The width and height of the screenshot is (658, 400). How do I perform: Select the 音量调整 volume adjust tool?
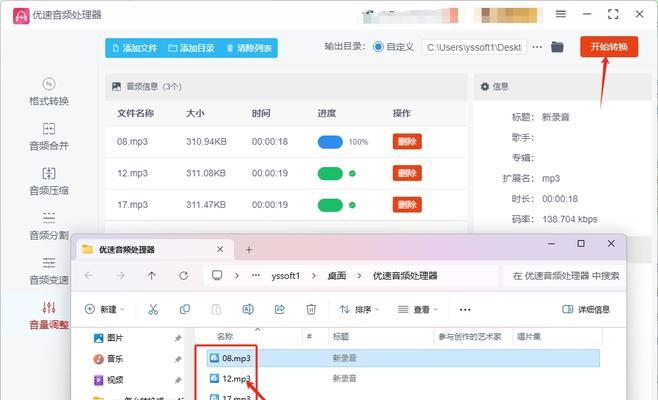[49, 316]
